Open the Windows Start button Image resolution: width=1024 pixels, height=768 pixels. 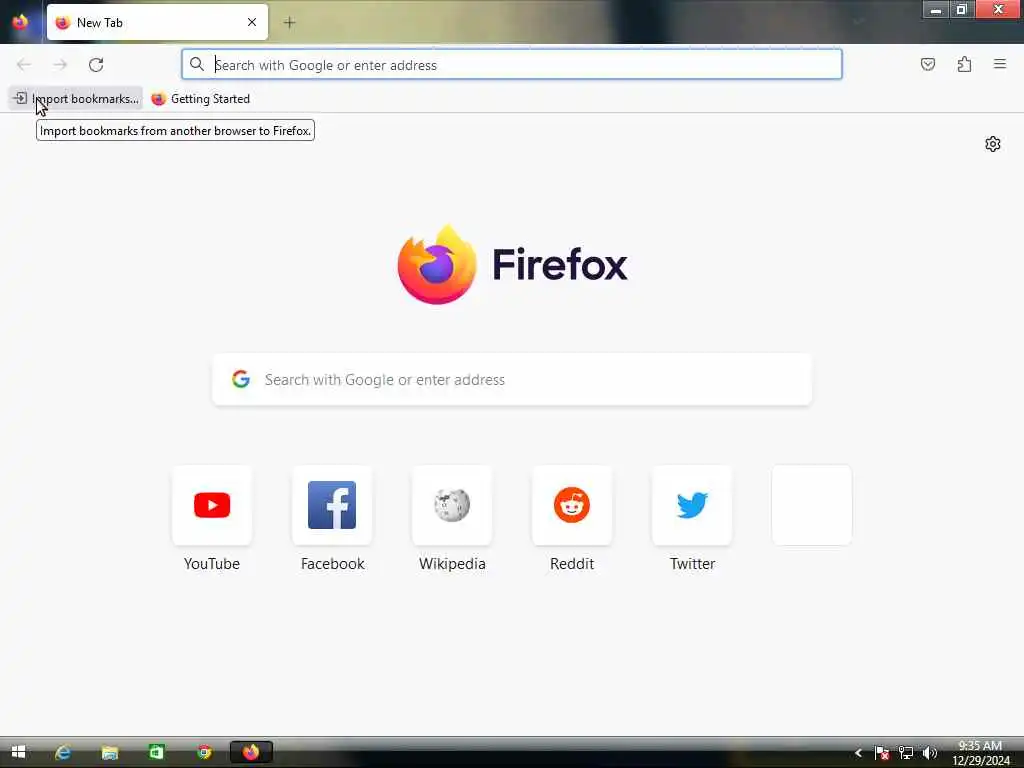click(x=18, y=752)
